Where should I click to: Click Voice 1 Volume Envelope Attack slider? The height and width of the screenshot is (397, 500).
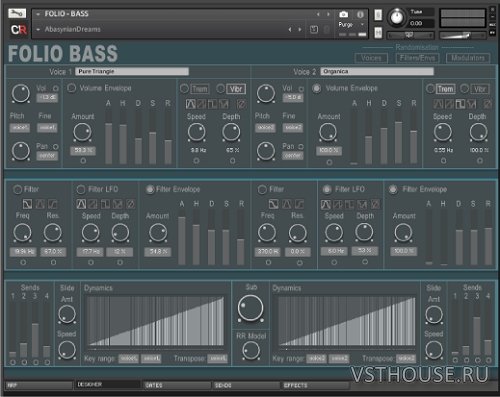[x=109, y=137]
